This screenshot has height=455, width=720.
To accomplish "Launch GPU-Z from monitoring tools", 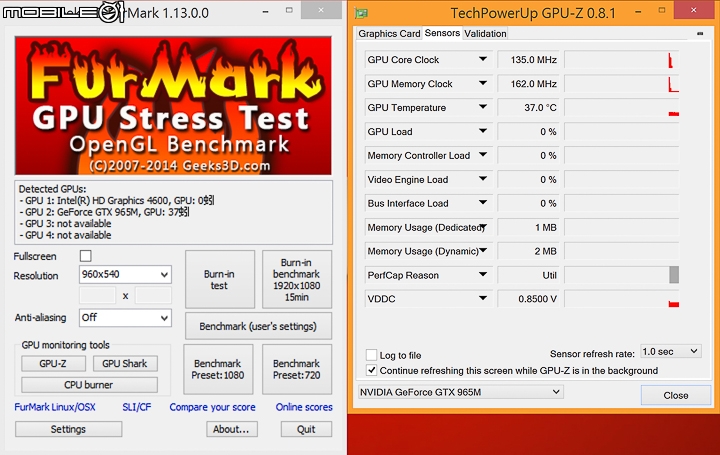I will click(53, 364).
